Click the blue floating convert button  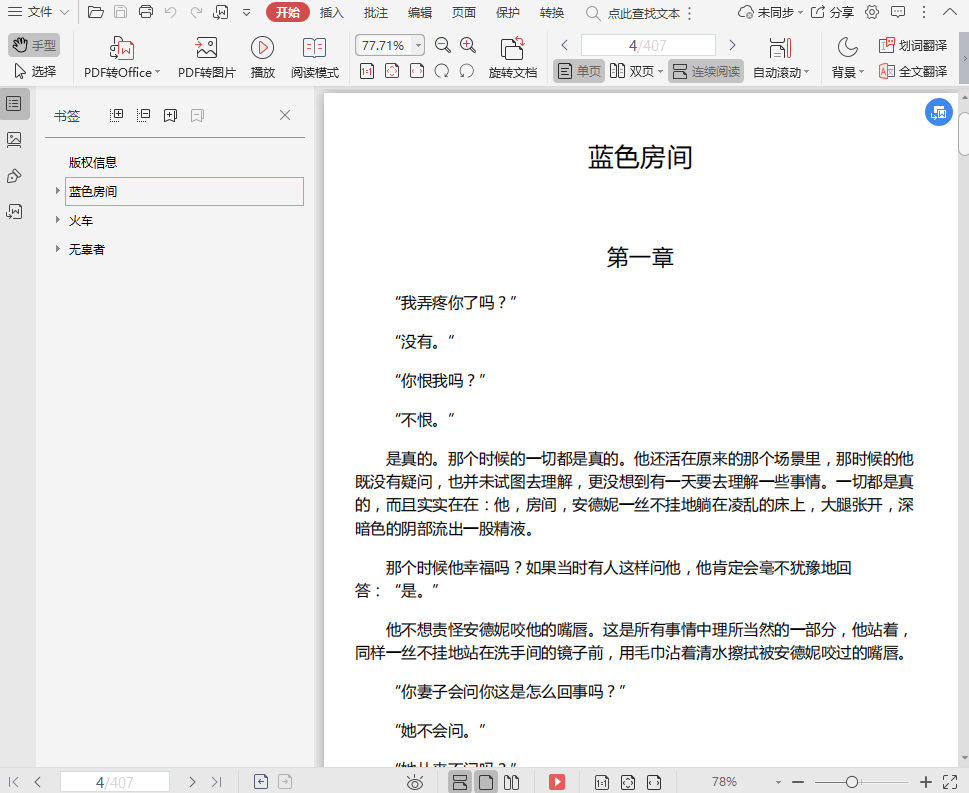tap(938, 112)
